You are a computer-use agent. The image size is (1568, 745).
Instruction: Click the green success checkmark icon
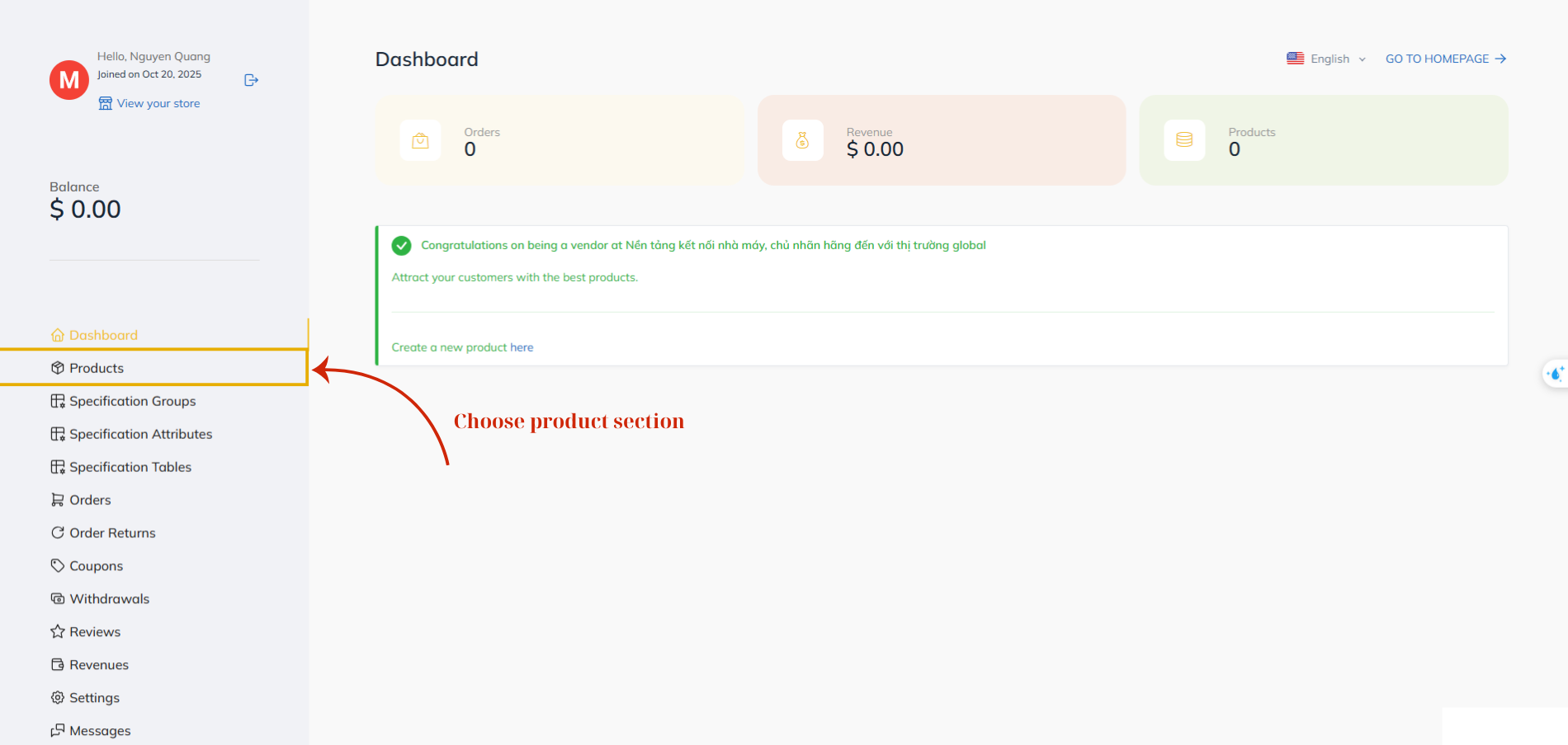coord(401,245)
